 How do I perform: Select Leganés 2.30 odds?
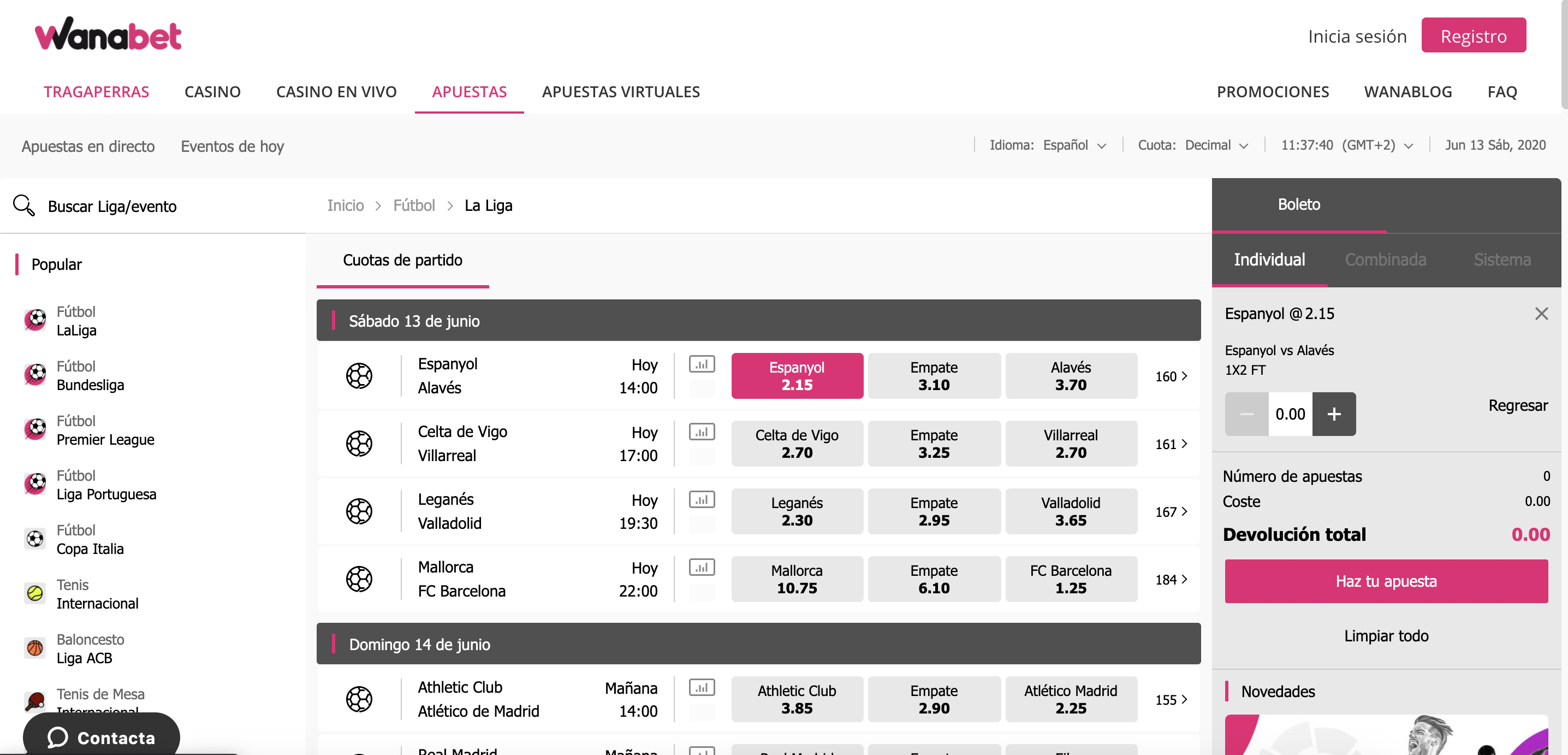click(797, 511)
